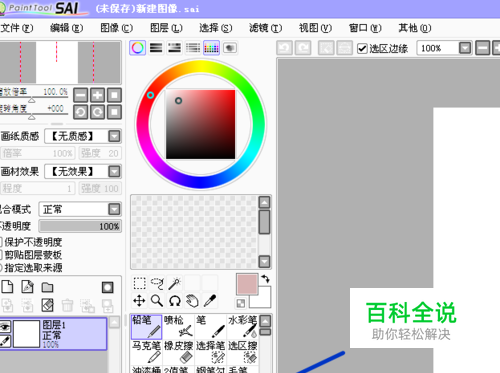This screenshot has height=373, width=500.
Task: Select the rotate view tool
Action: pos(175,301)
